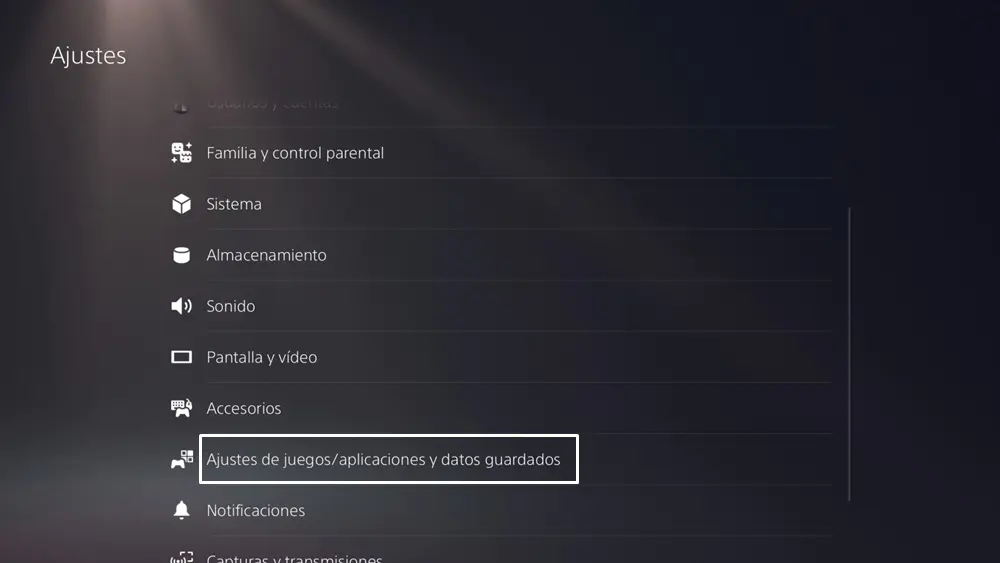Image resolution: width=1000 pixels, height=563 pixels.
Task: Click the Sistema cube icon
Action: point(182,204)
